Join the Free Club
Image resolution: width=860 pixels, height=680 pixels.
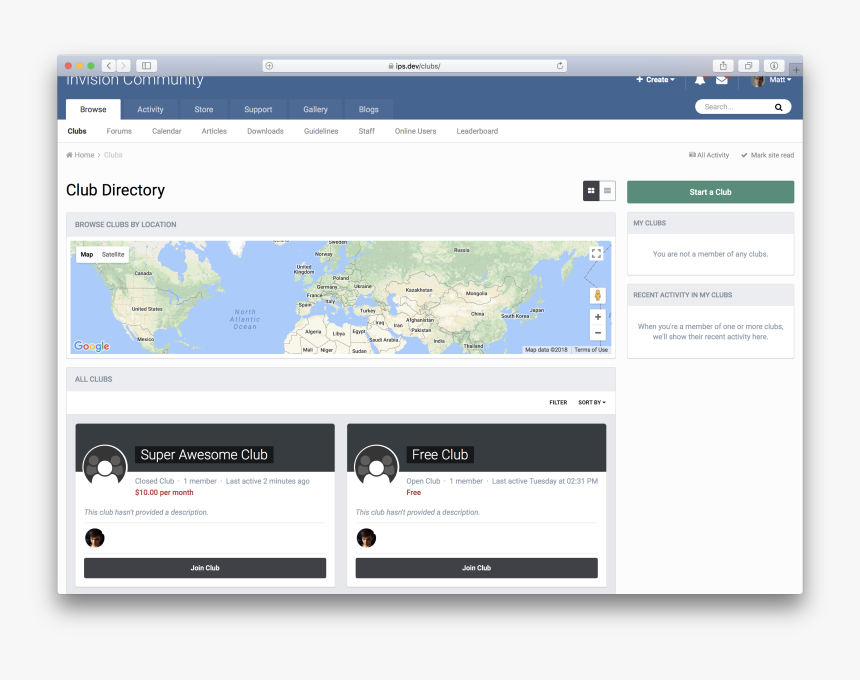point(476,568)
